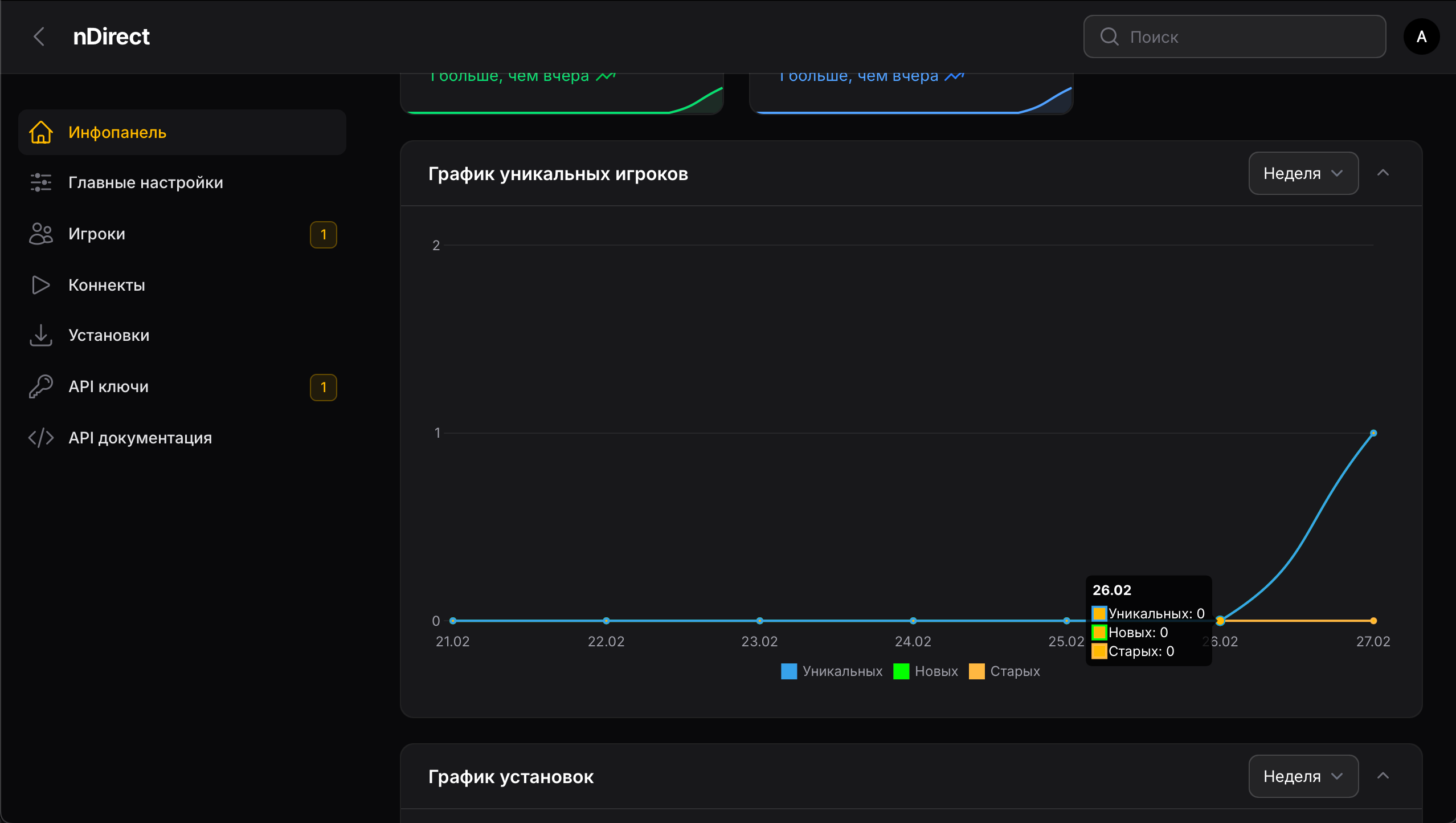Collapse the График уникальных игроков panel
The height and width of the screenshot is (823, 1456).
click(1383, 173)
